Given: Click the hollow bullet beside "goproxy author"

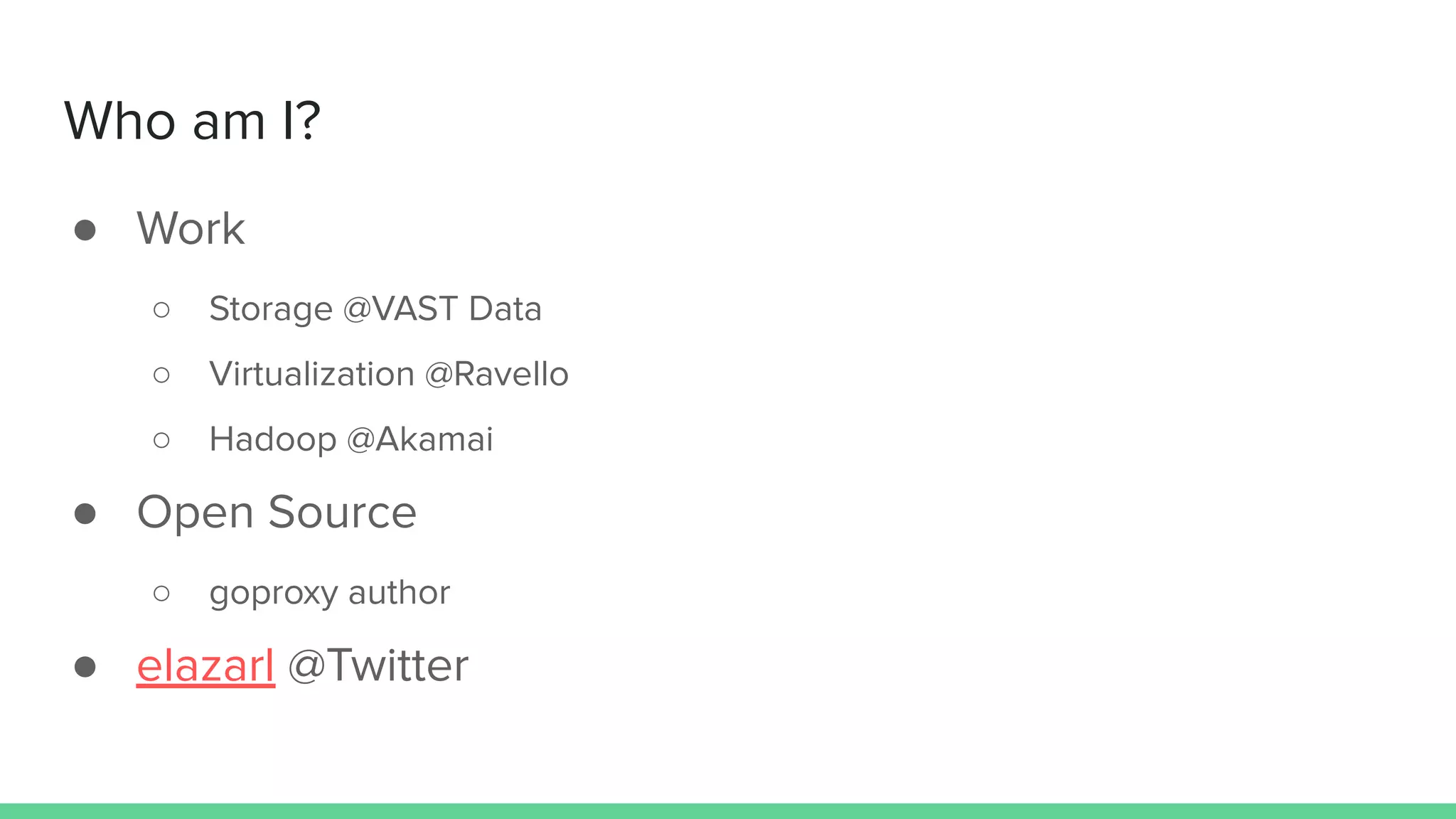Looking at the screenshot, I should click(x=161, y=594).
